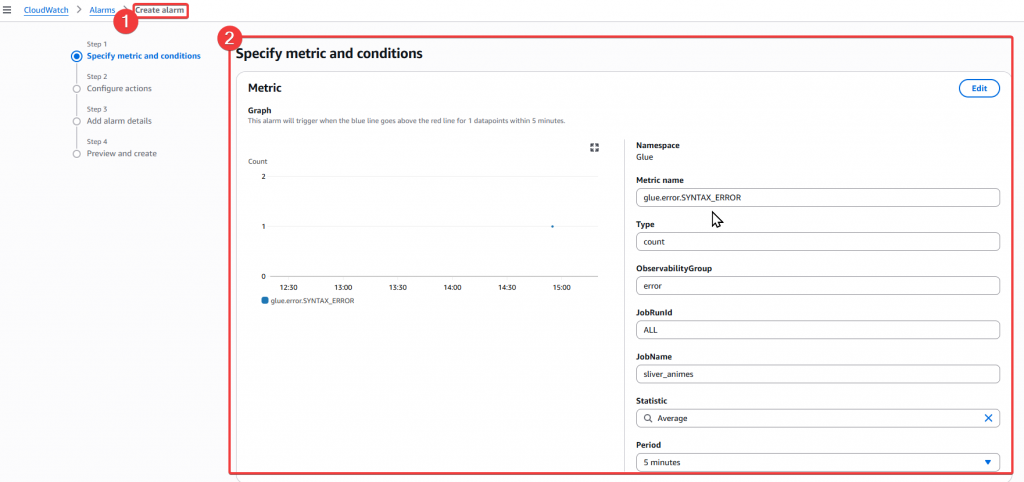This screenshot has height=482, width=1024.
Task: Expand the graph to full screen
Action: tap(594, 147)
